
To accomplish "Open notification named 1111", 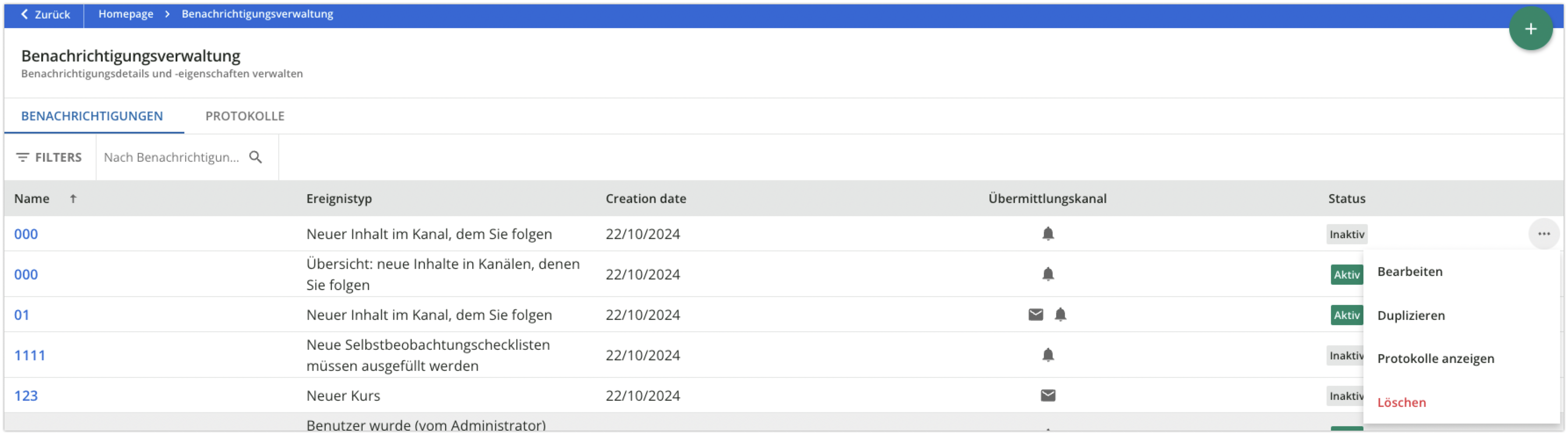I will pyautogui.click(x=29, y=355).
